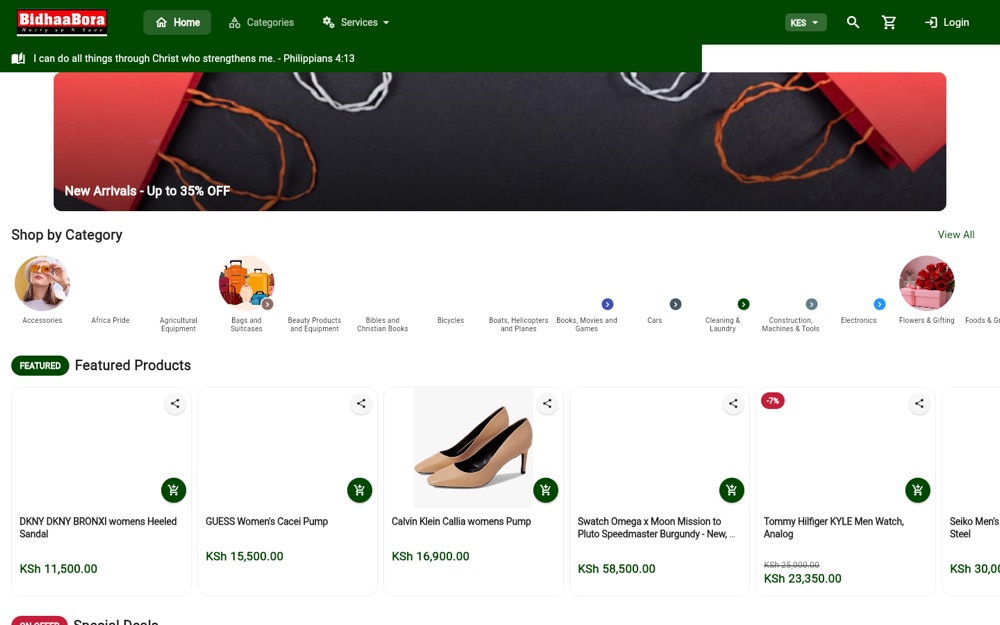Go to Home in navigation bar
The height and width of the screenshot is (625, 1000).
tap(177, 22)
